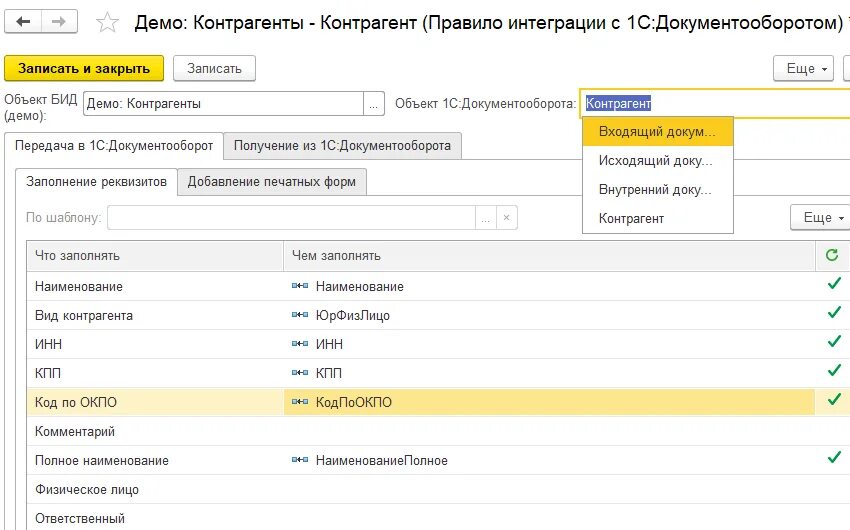Click the green checkmark in the КПП row
850x530 pixels.
click(834, 371)
